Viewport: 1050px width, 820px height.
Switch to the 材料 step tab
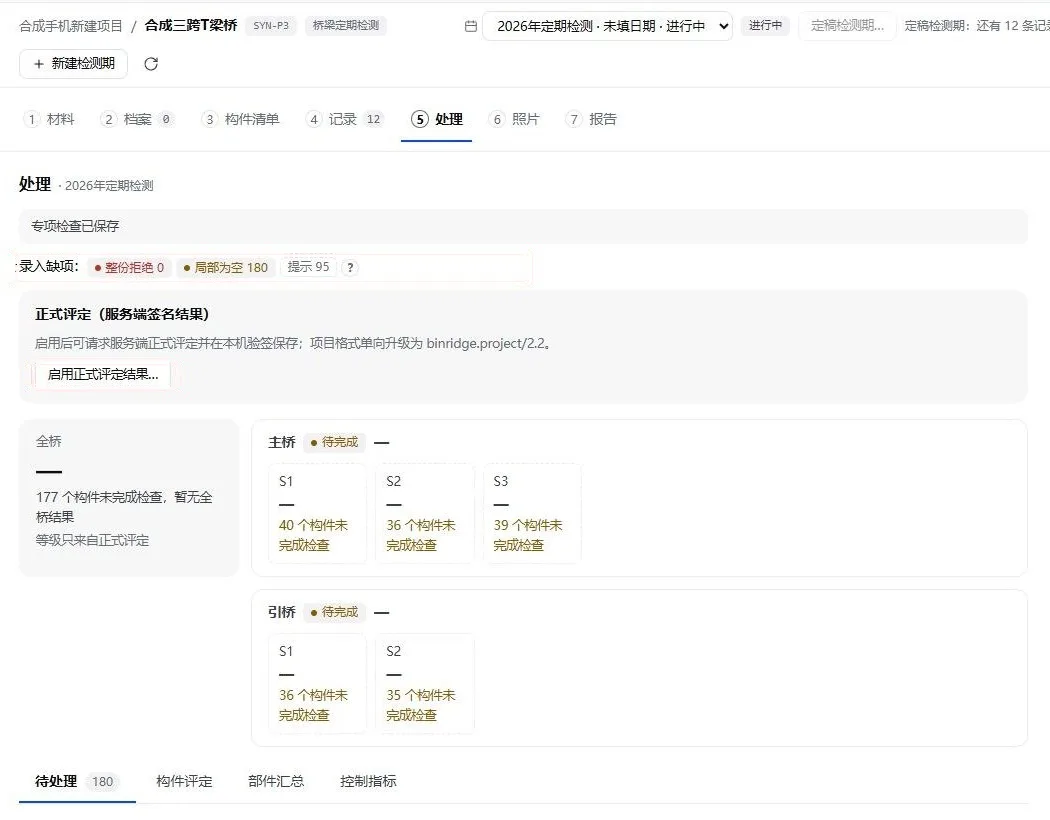[50, 119]
